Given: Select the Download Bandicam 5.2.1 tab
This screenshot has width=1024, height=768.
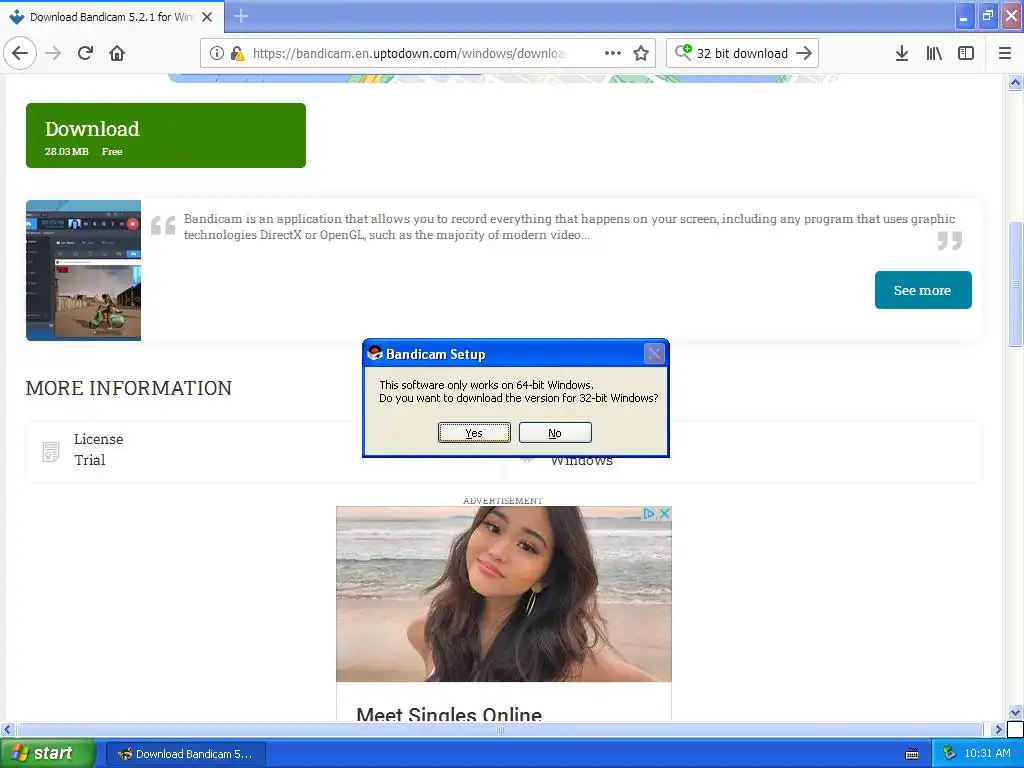Looking at the screenshot, I should tap(112, 17).
